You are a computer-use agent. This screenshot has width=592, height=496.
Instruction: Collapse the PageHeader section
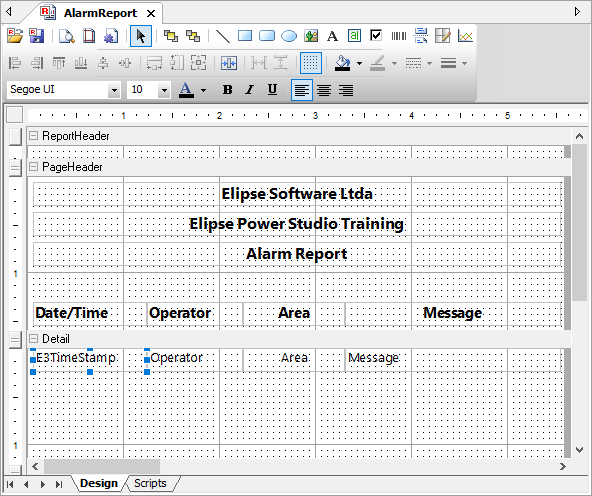[x=34, y=166]
